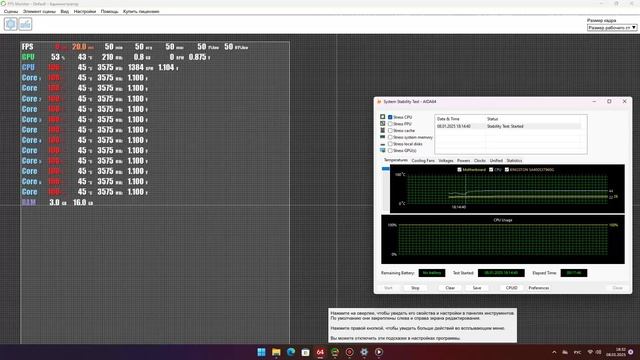This screenshot has width=640, height=360.
Task: Open the Настройки menu
Action: point(84,11)
